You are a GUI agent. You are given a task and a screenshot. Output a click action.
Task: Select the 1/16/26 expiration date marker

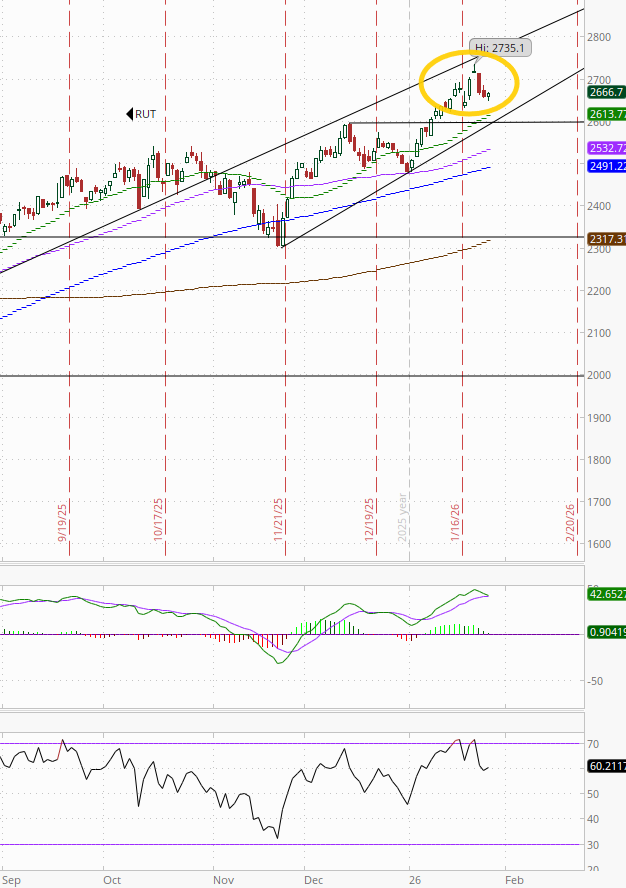coord(455,522)
